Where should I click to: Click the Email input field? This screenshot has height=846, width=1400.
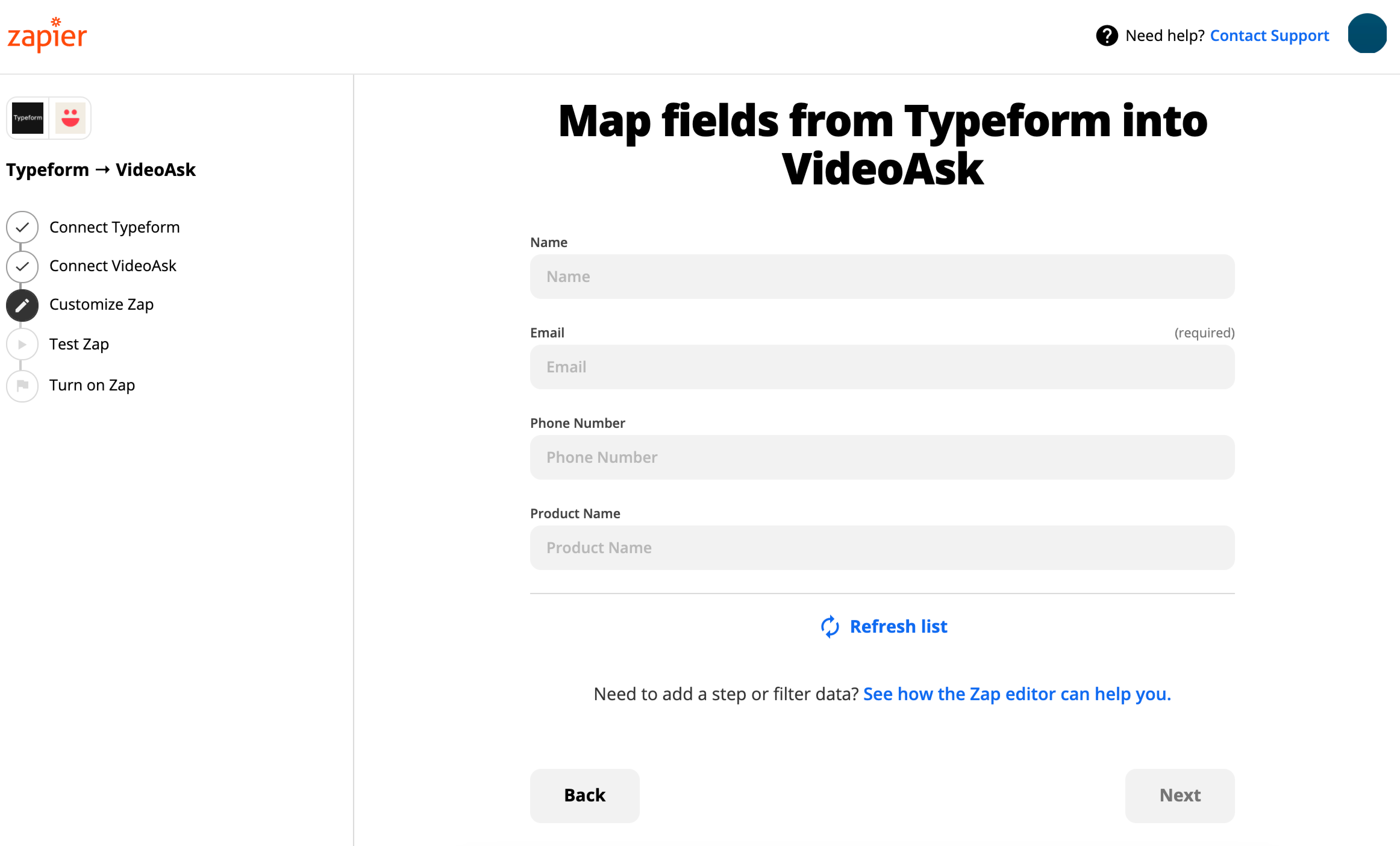point(882,367)
